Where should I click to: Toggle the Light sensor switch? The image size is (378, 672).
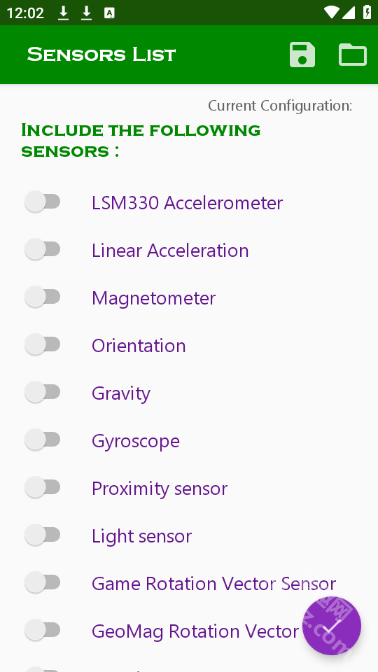[42, 535]
